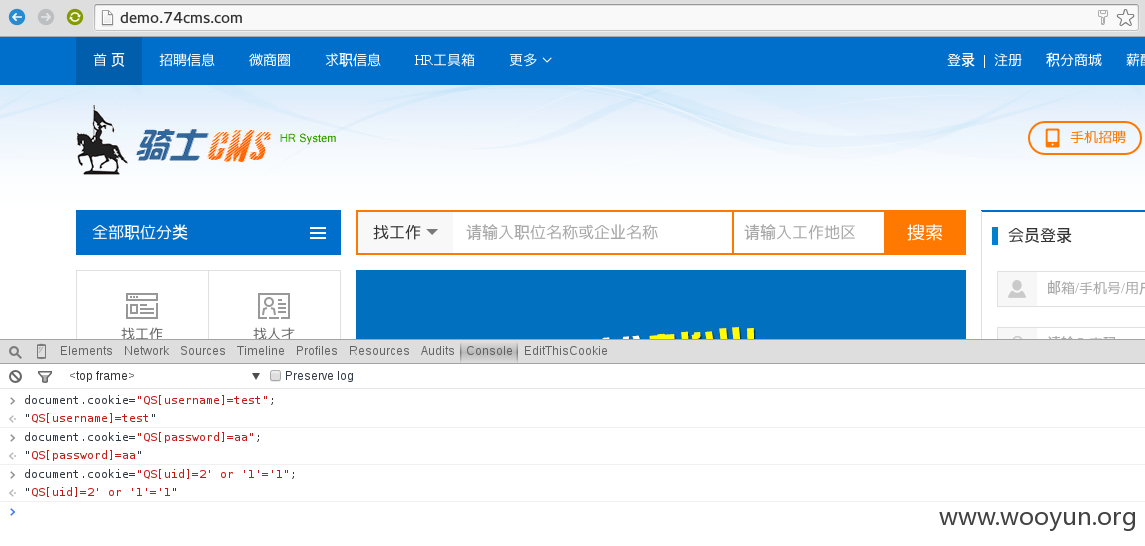This screenshot has width=1145, height=546.
Task: Click the 注册 link
Action: pos(1008,61)
